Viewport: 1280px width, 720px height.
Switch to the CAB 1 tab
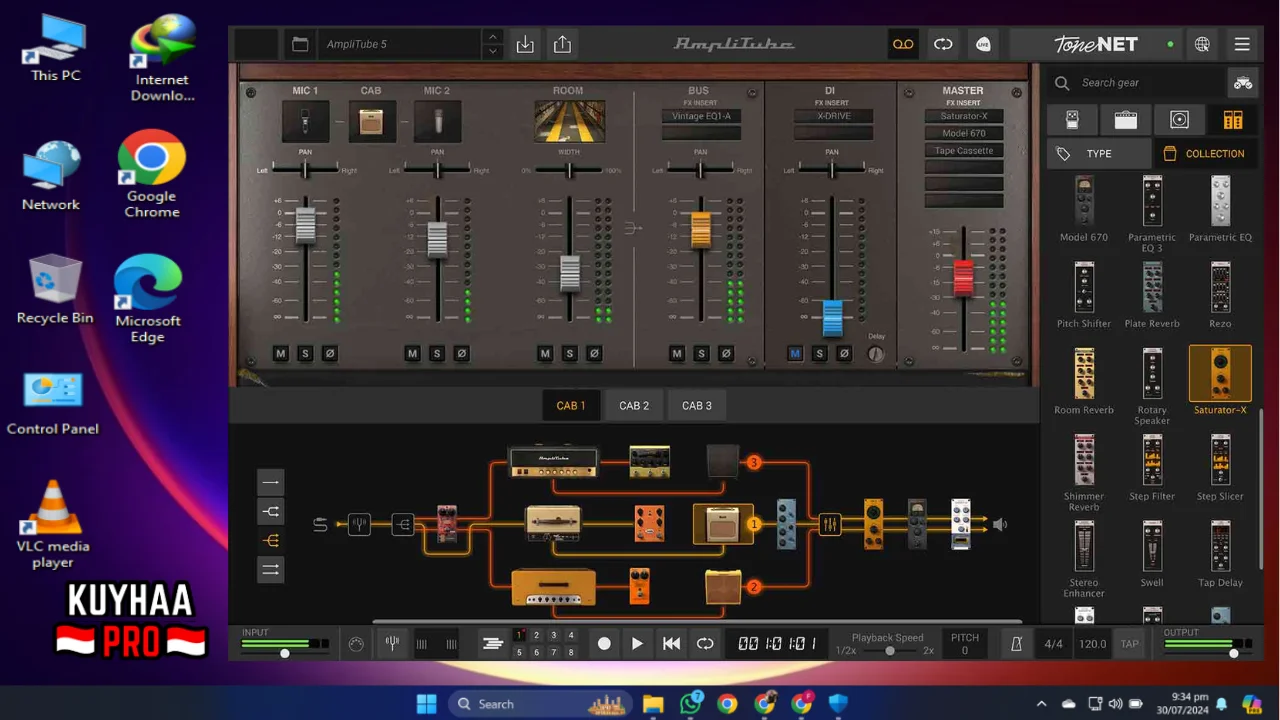pyautogui.click(x=571, y=405)
